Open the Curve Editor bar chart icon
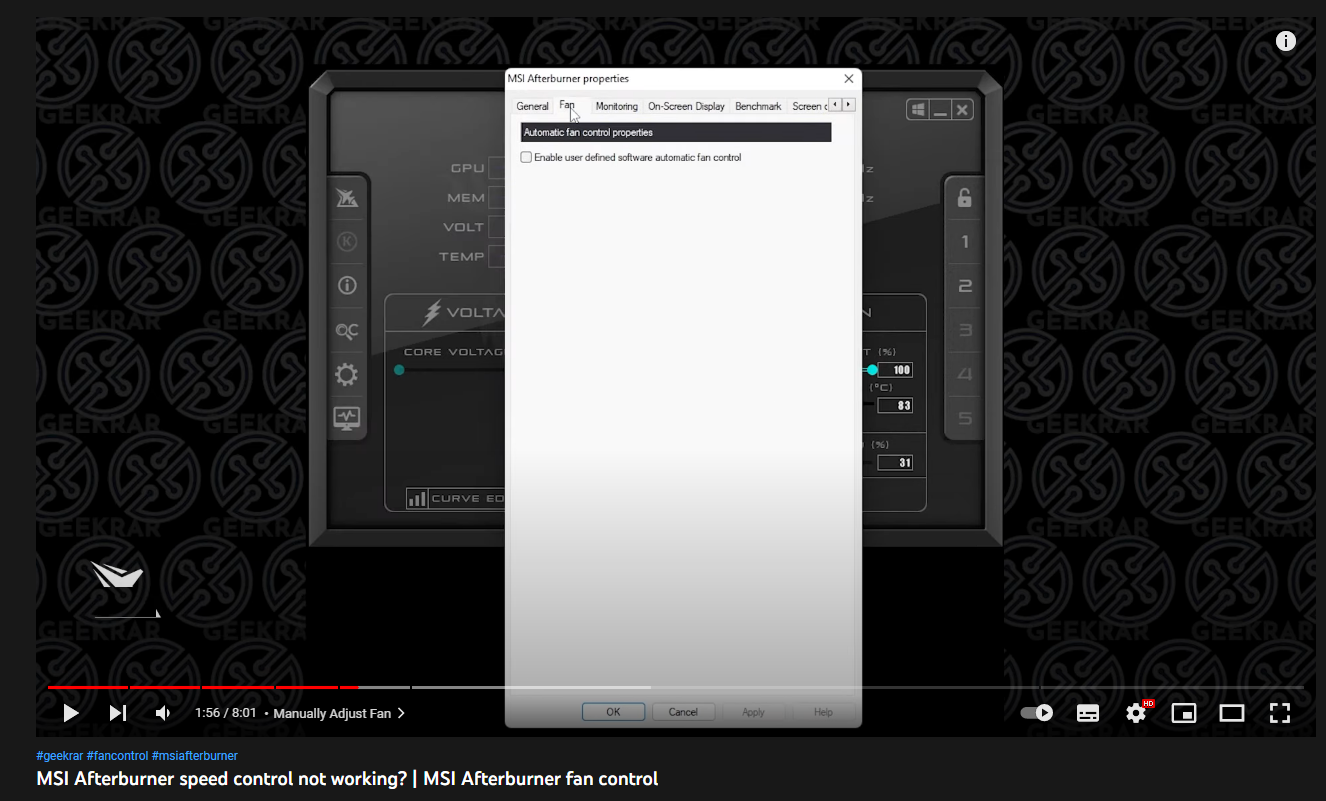This screenshot has height=801, width=1326. pyautogui.click(x=417, y=498)
